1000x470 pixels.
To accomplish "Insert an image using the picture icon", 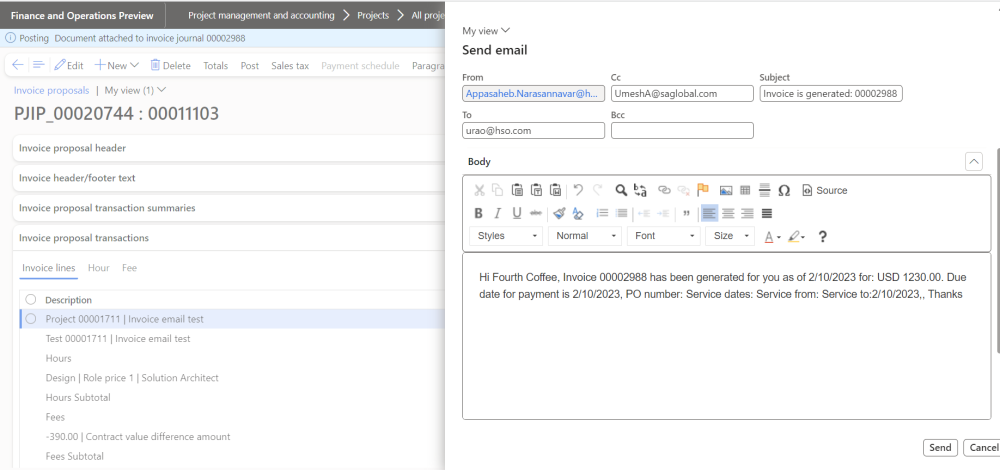I will tap(726, 190).
